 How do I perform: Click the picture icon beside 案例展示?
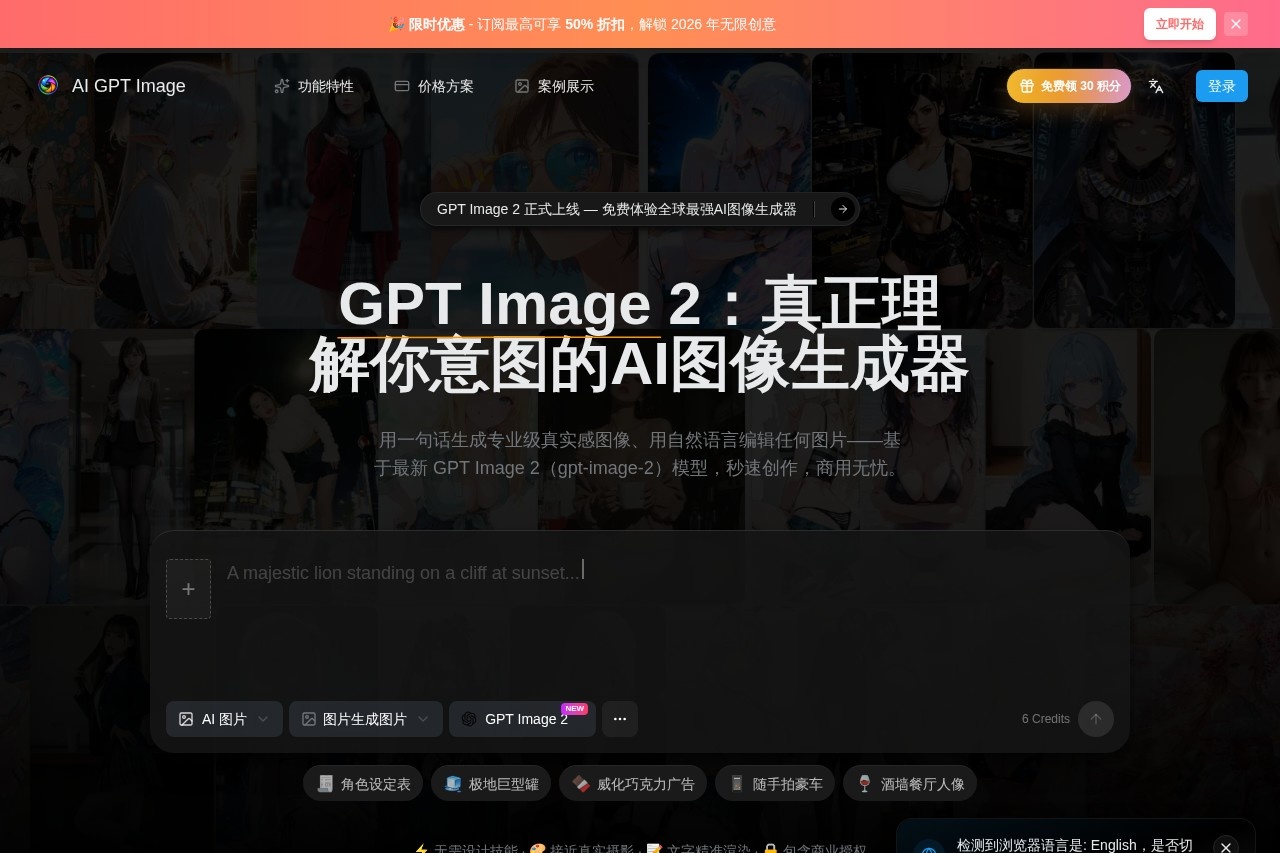tap(522, 86)
